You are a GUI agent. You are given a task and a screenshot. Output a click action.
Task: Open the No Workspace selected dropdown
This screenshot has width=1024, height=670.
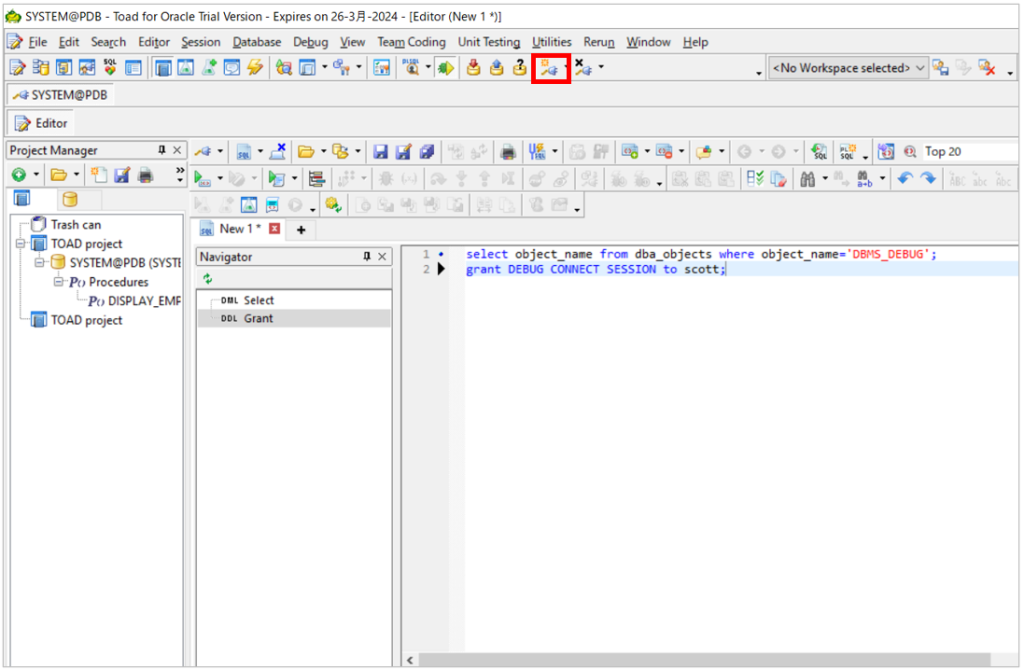pos(848,68)
